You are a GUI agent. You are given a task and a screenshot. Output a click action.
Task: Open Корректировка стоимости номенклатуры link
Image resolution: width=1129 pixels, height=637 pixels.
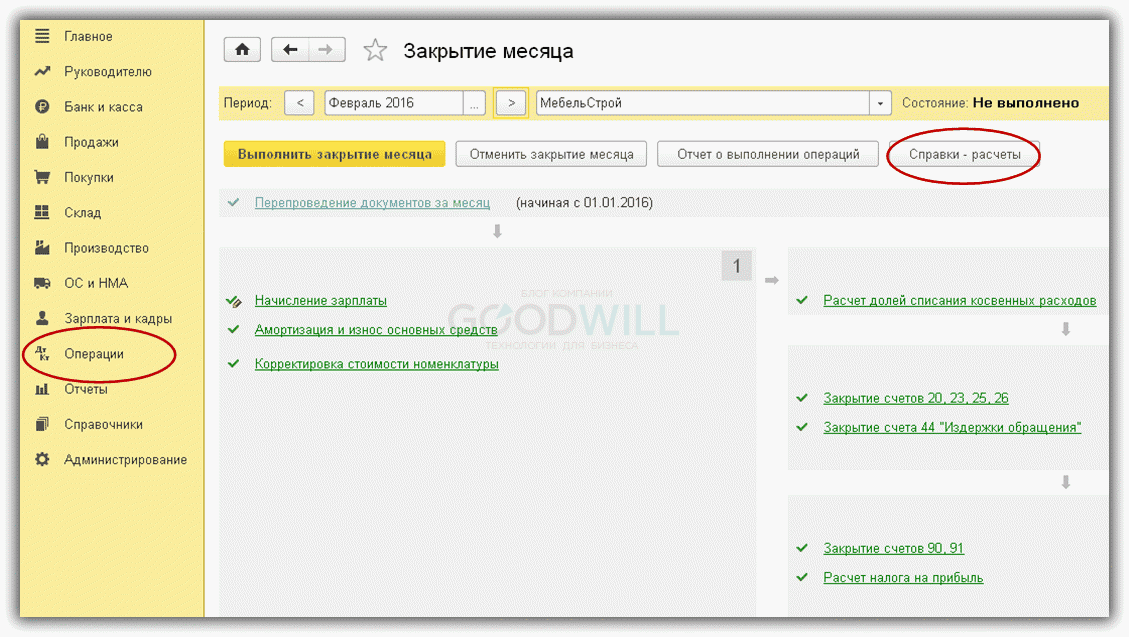[x=377, y=363]
